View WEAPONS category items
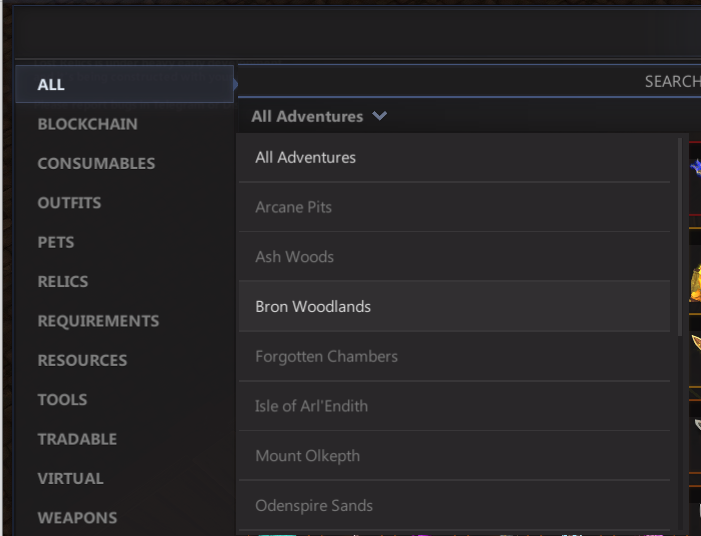 tap(77, 518)
